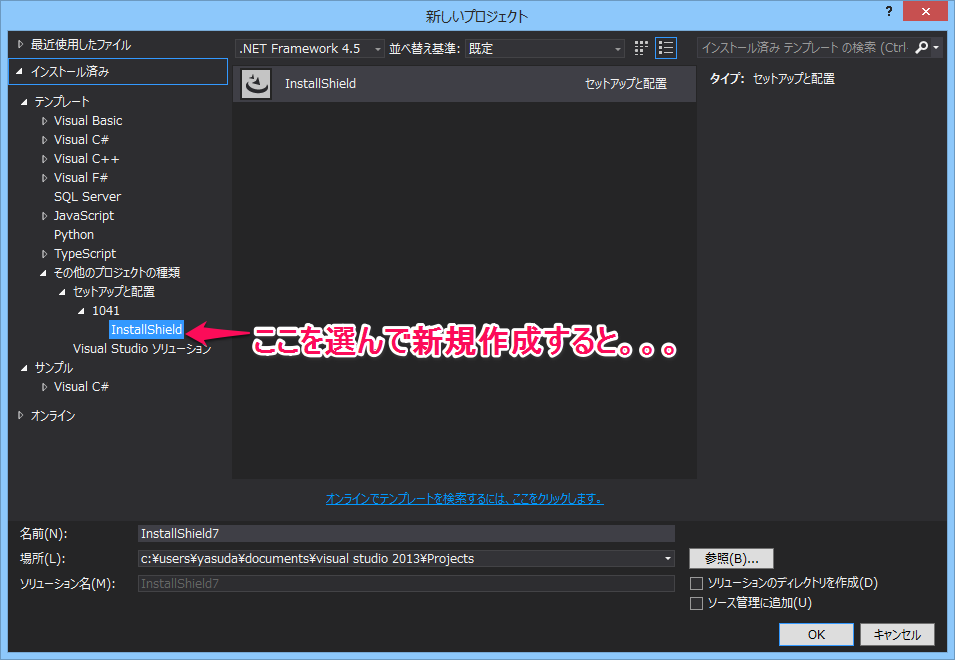This screenshot has width=955, height=660.
Task: Open the .NET Framework 4.5 dropdown
Action: (309, 48)
